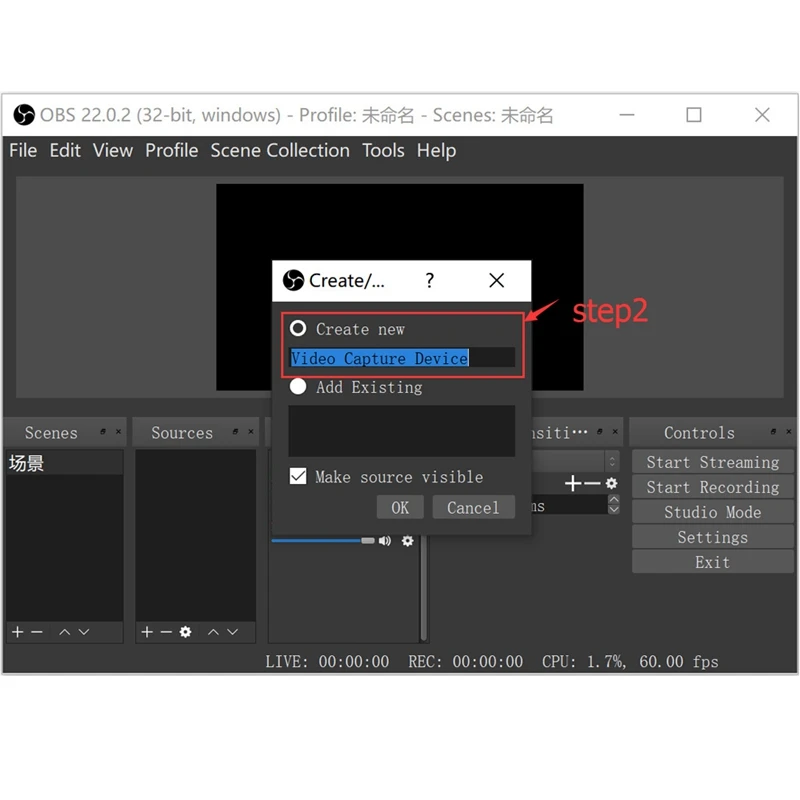Click Start Streaming button
This screenshot has height=800, width=800.
coord(712,462)
